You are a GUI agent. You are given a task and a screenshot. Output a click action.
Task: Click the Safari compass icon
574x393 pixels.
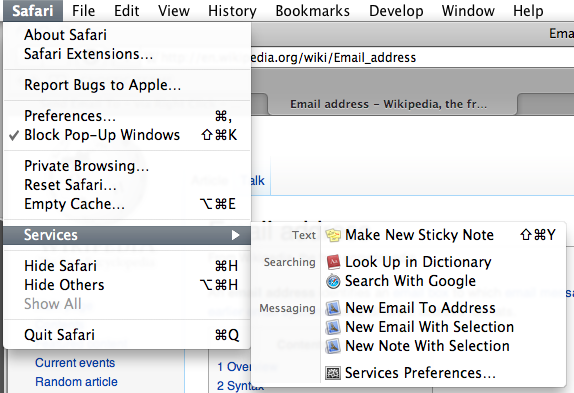pos(333,281)
